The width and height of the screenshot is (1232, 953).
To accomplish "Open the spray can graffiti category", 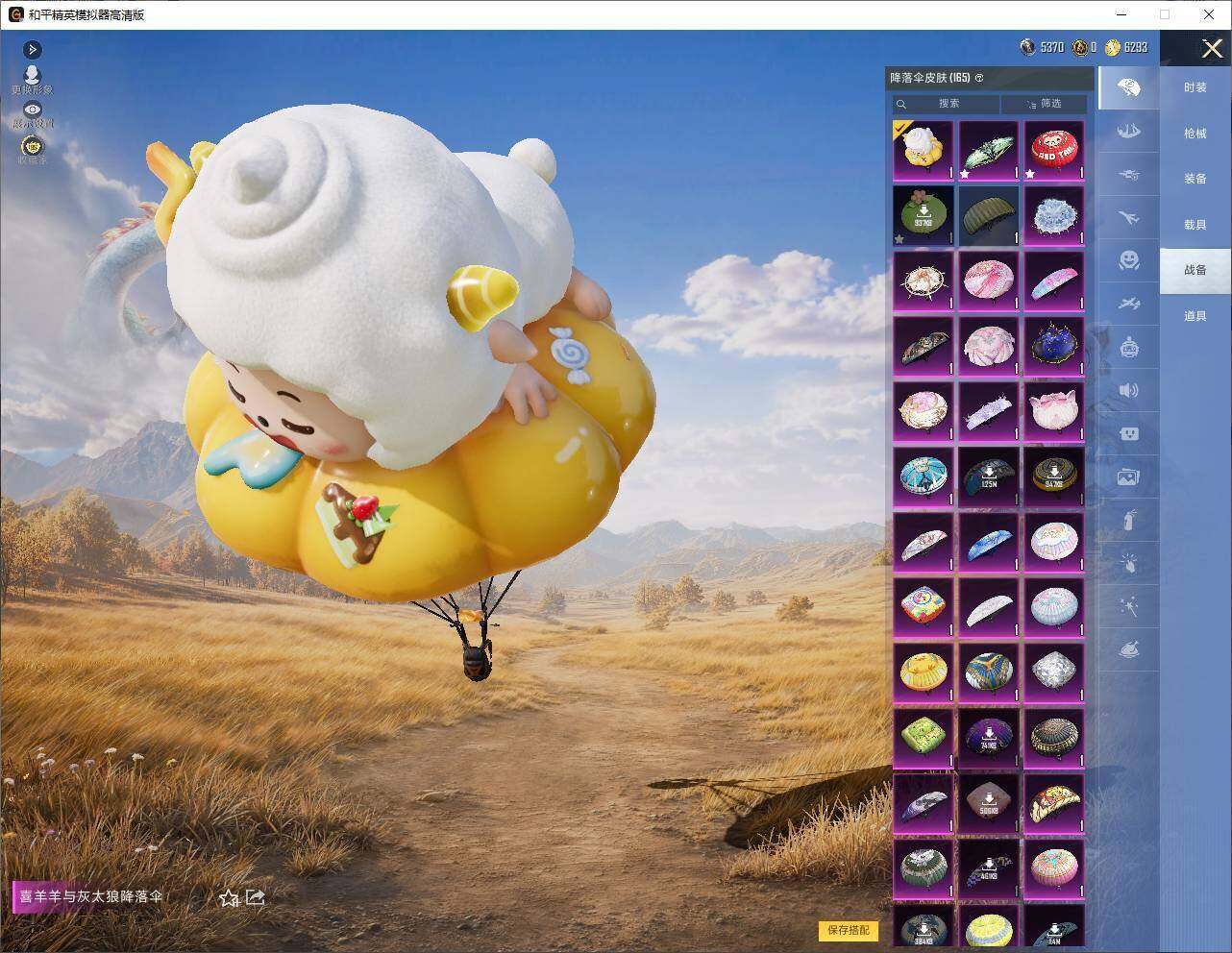I will coord(1129,520).
